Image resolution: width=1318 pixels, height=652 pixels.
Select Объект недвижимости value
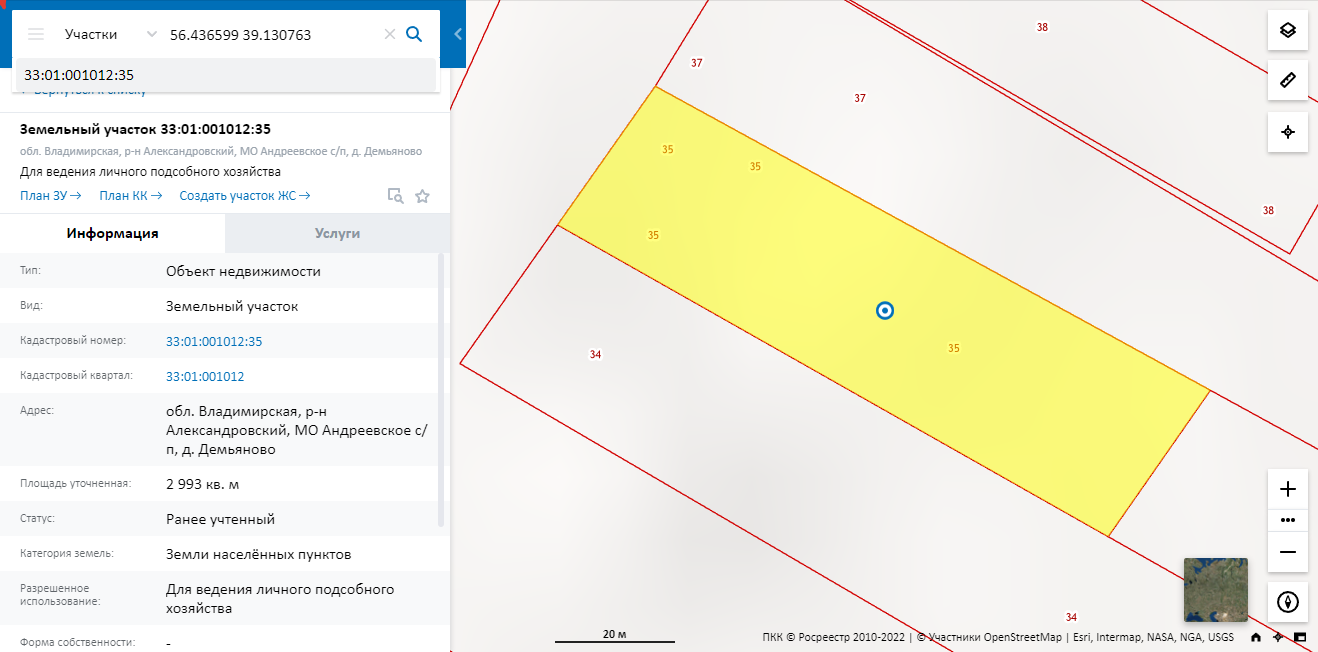click(x=243, y=271)
